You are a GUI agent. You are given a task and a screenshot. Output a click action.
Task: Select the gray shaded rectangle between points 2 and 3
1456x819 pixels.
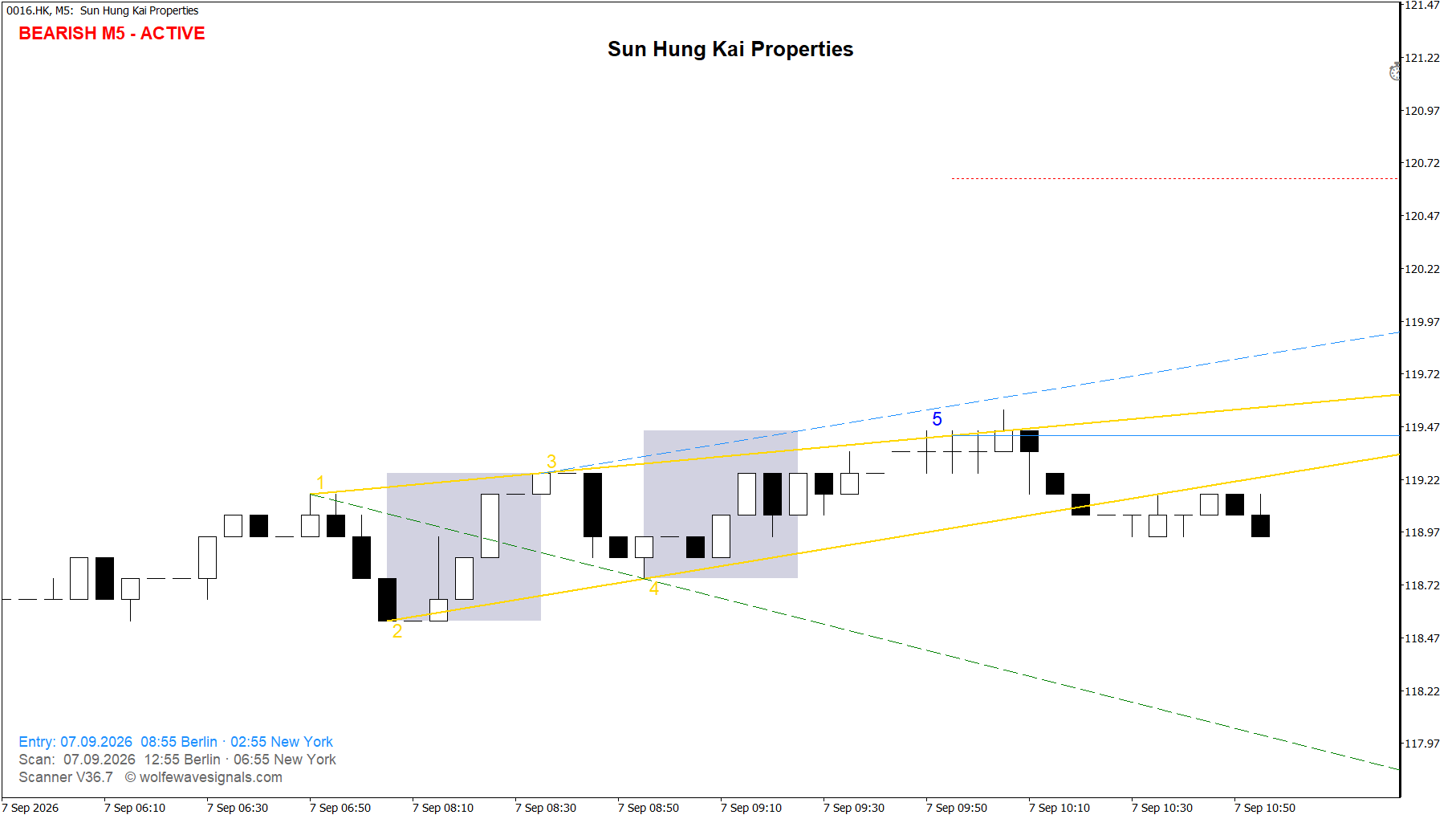pos(464,547)
